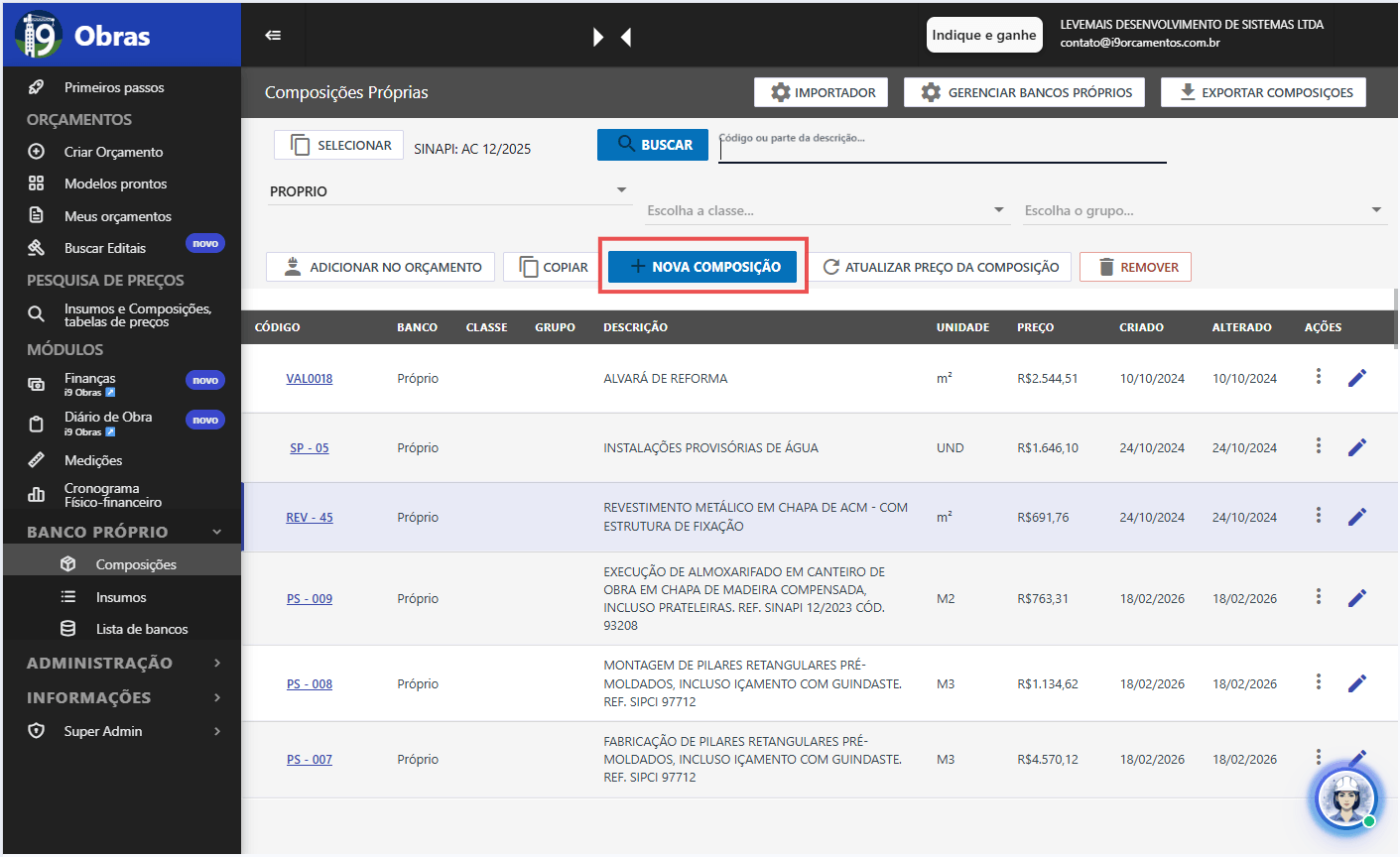Collapse sidebar with the hamburger arrow icon
Image resolution: width=1400 pixels, height=857 pixels.
pyautogui.click(x=273, y=36)
